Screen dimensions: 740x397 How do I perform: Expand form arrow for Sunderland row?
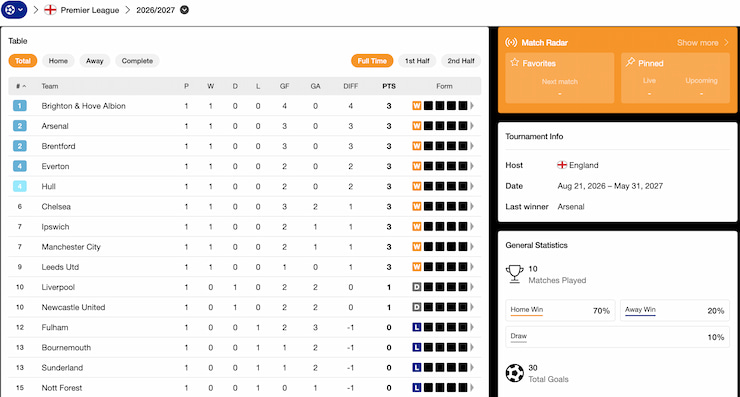pos(471,368)
